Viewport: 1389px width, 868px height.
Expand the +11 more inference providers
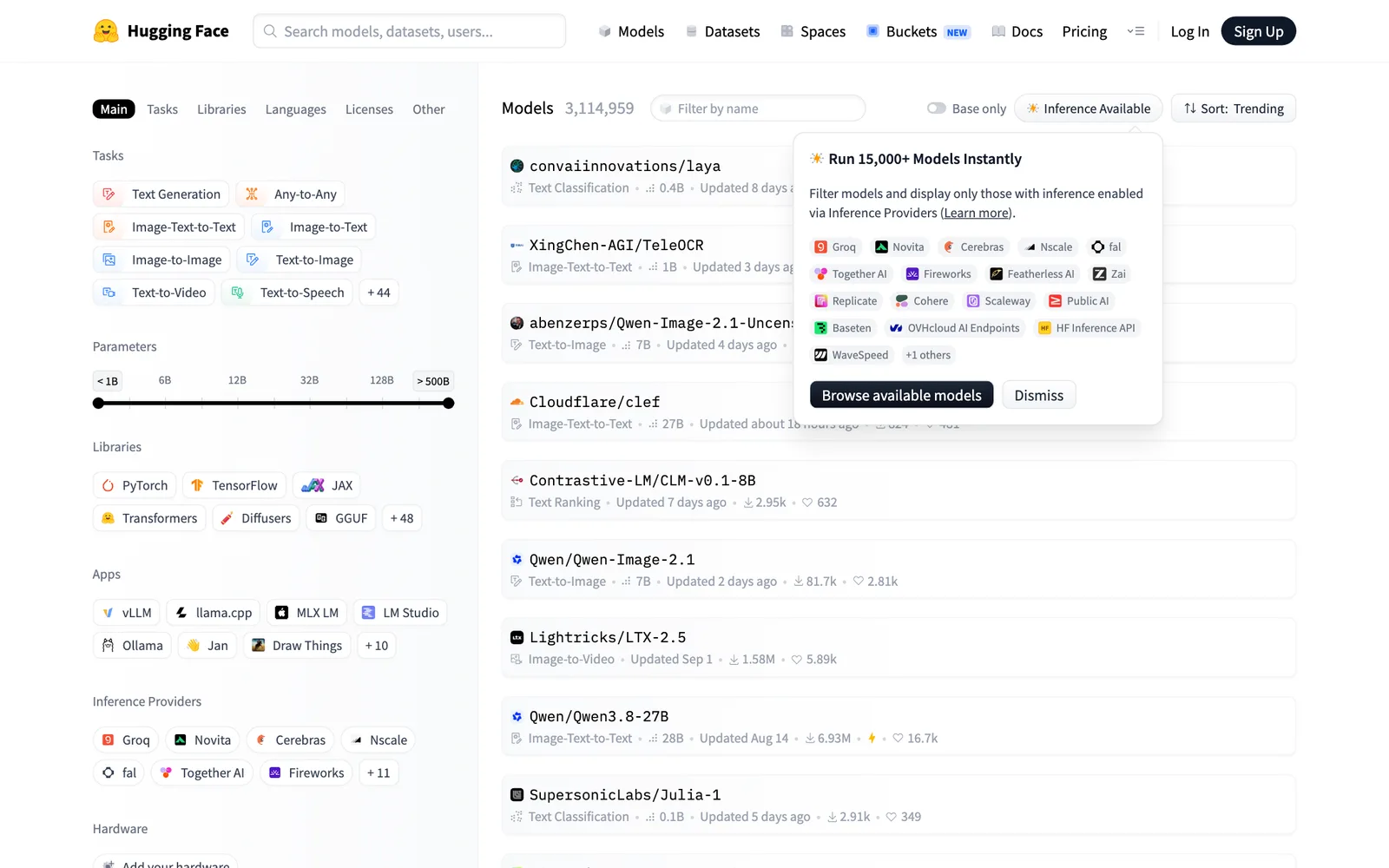379,773
